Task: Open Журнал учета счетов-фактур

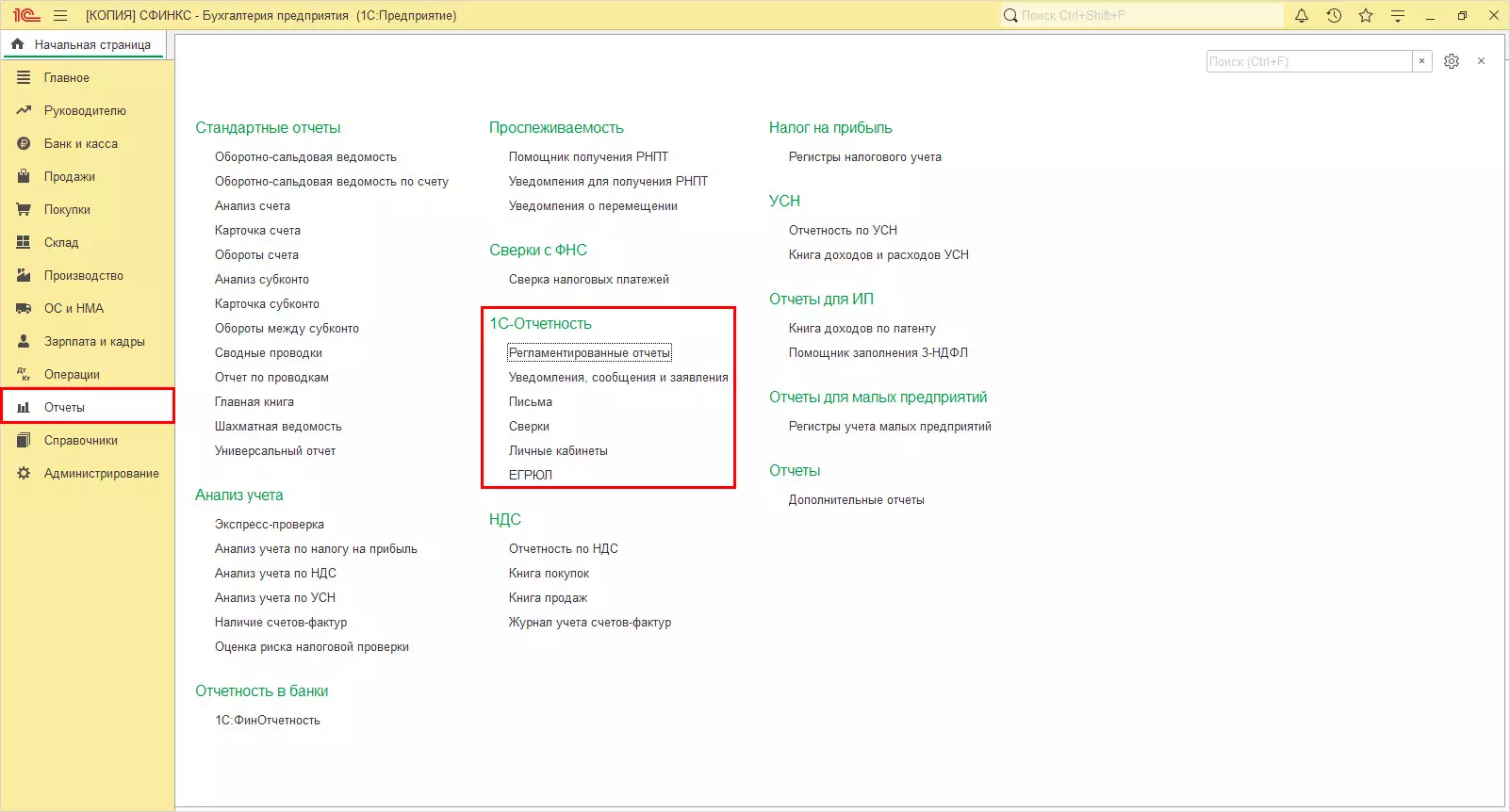Action: click(590, 623)
